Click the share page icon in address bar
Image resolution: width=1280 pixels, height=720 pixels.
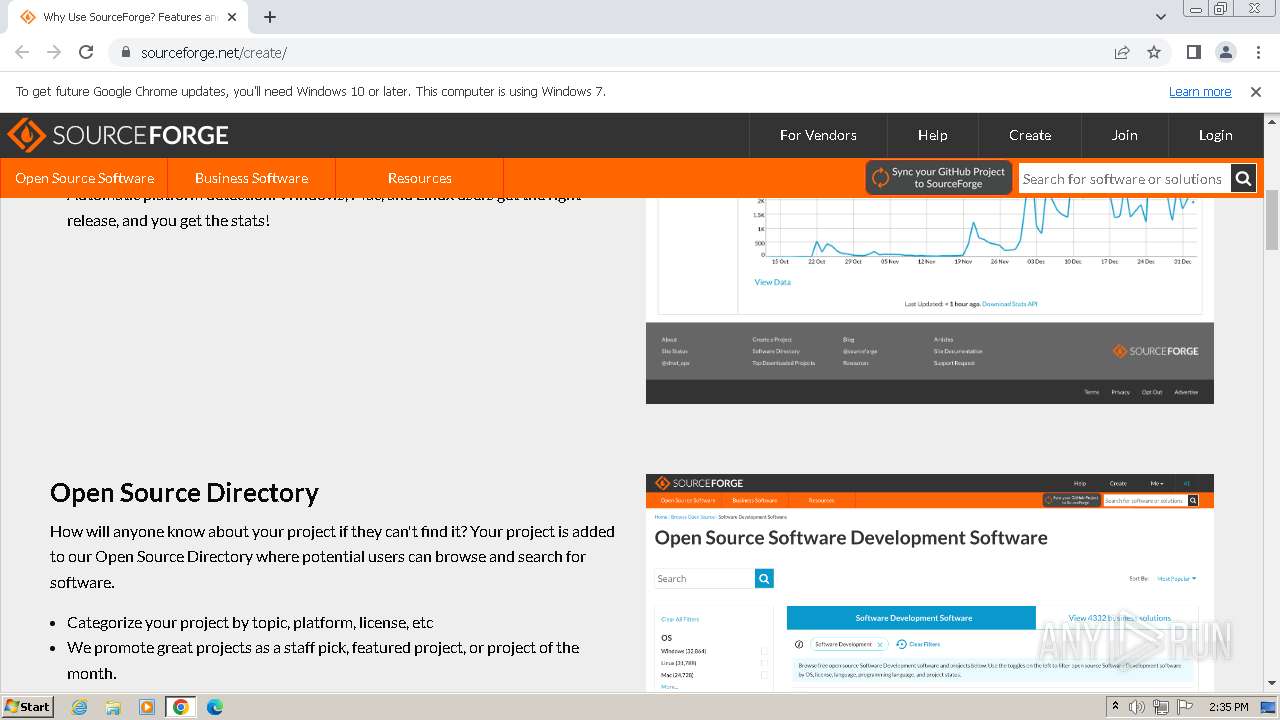[1122, 53]
